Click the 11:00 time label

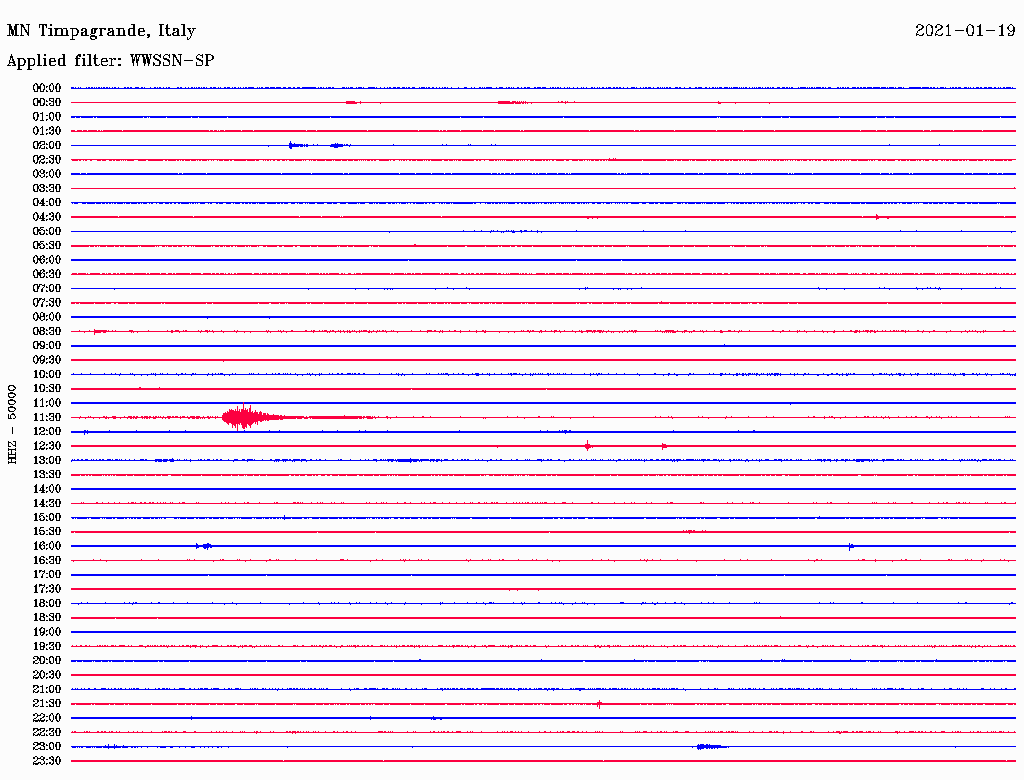pos(47,403)
